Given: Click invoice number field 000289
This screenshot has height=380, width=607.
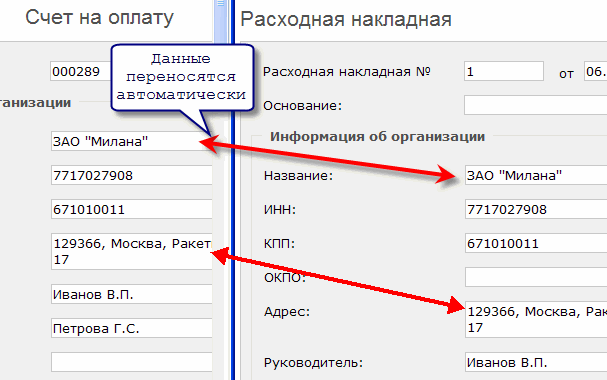Looking at the screenshot, I should [81, 71].
